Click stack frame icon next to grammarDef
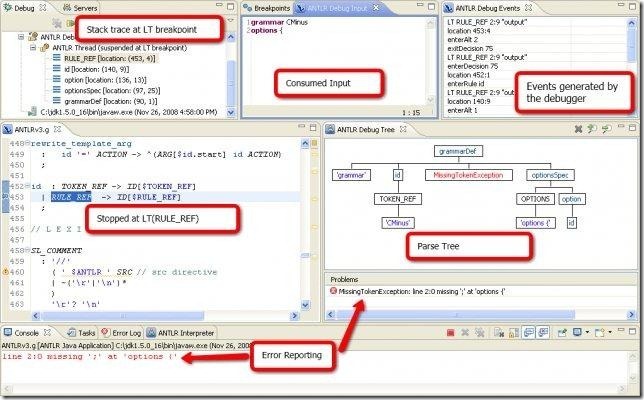This screenshot has height=400, width=644. pos(57,101)
